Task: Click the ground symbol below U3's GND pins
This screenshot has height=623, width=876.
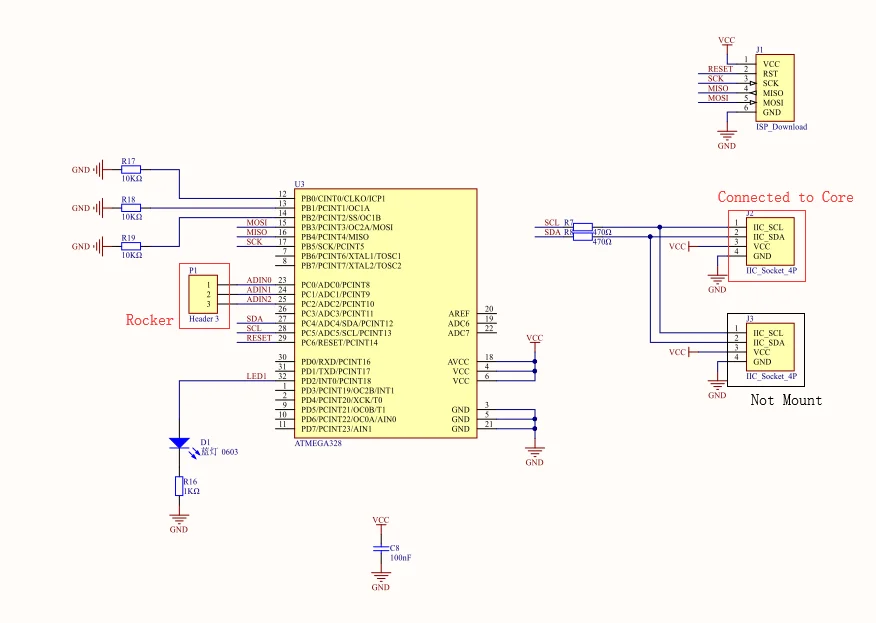Action: tap(535, 452)
